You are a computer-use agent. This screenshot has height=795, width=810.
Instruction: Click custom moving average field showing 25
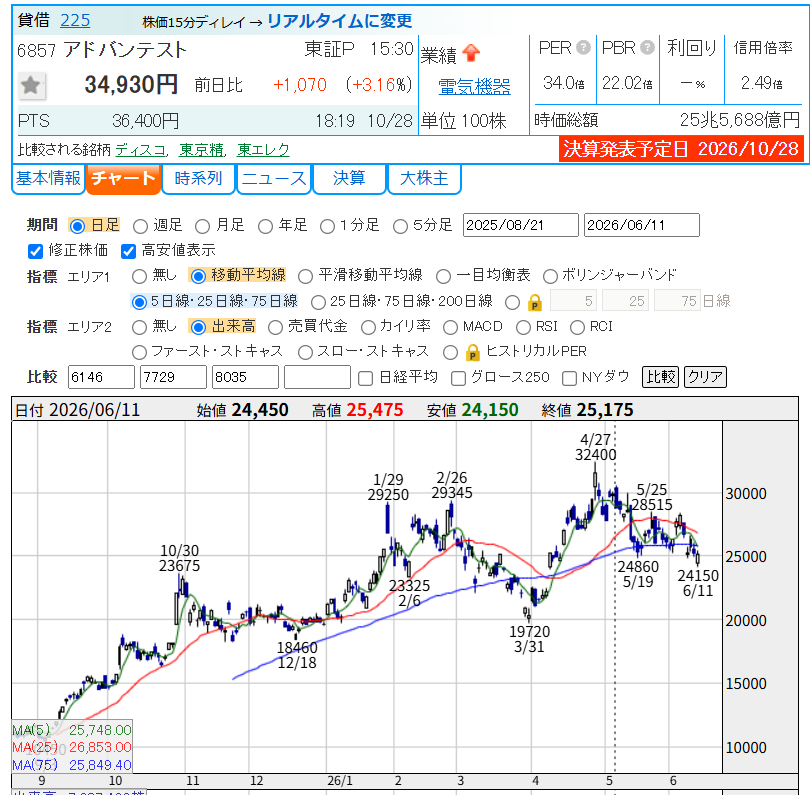pyautogui.click(x=625, y=301)
